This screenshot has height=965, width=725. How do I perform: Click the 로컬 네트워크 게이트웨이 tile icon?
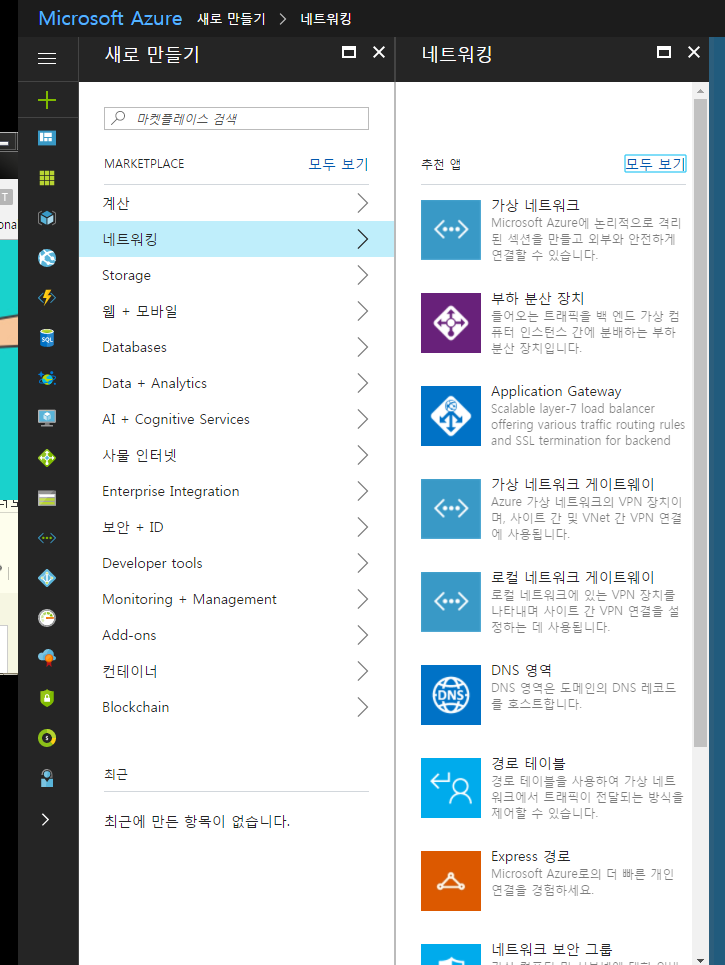coord(451,601)
